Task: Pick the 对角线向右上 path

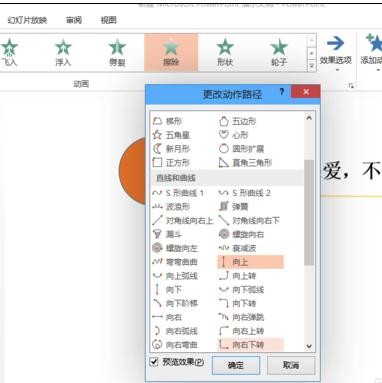Action: pos(183,220)
